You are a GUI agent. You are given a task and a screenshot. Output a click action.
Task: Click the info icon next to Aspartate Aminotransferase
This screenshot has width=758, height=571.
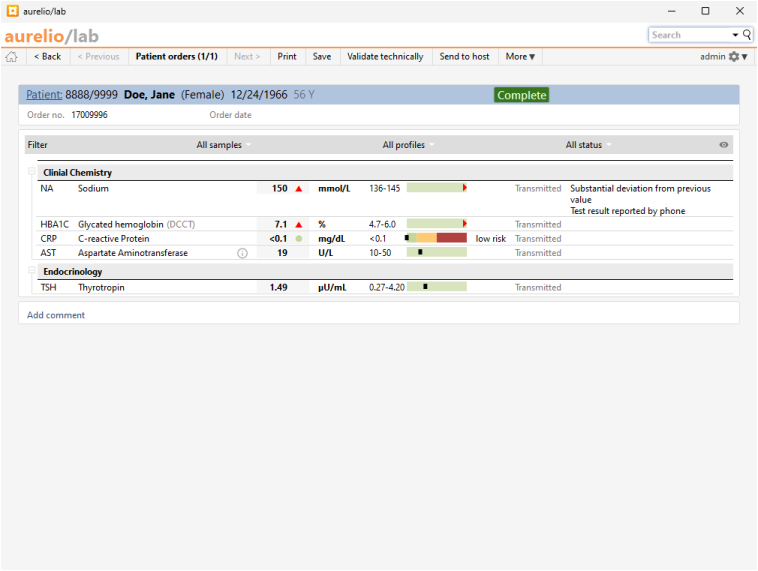242,253
